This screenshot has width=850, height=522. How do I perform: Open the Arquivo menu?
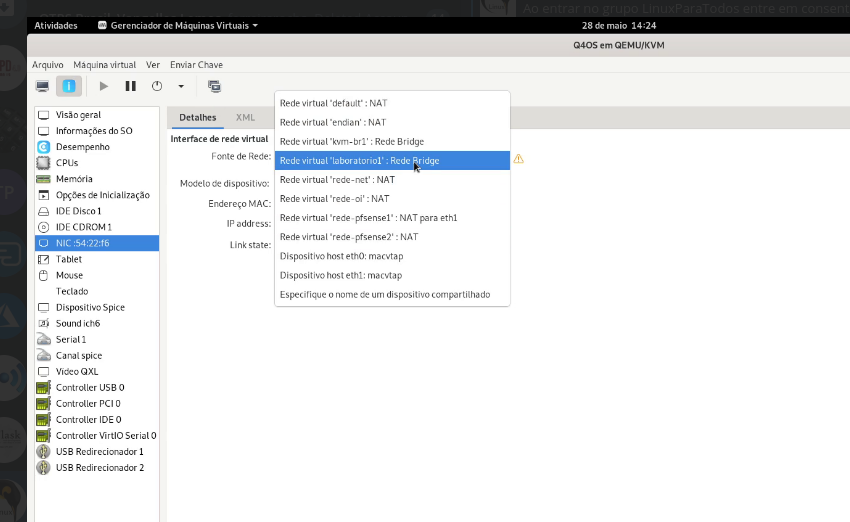coord(48,65)
